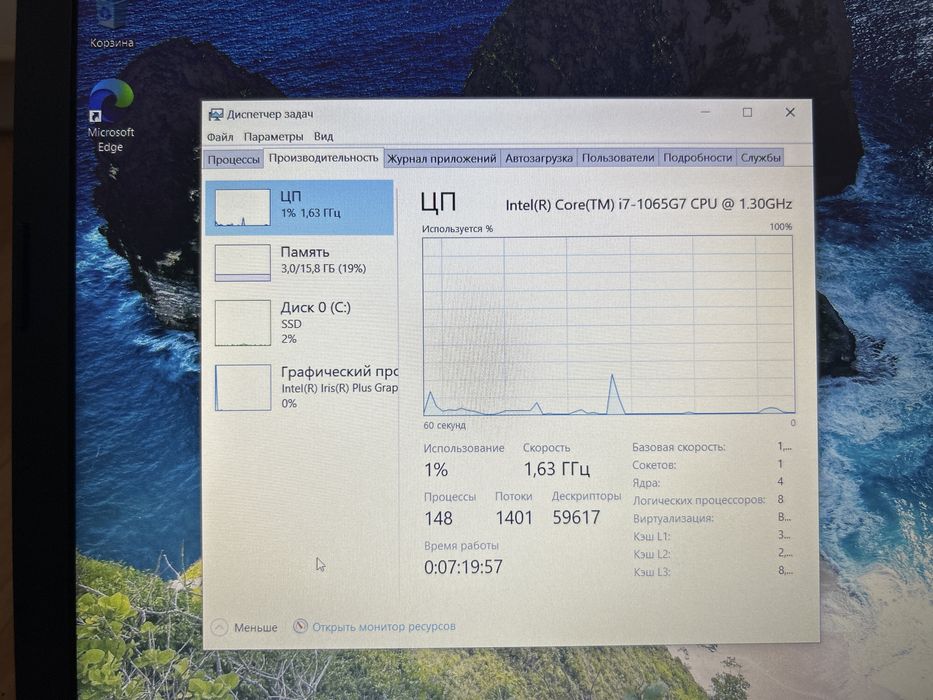Click the Intel(R) Iris(R) Plus graphics label

click(x=339, y=388)
